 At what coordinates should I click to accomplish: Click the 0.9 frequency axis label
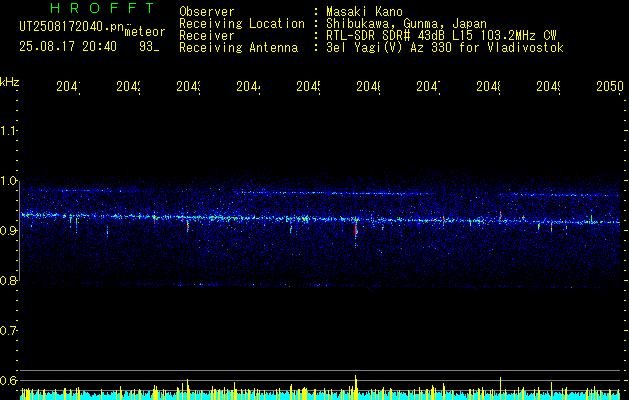tap(9, 231)
